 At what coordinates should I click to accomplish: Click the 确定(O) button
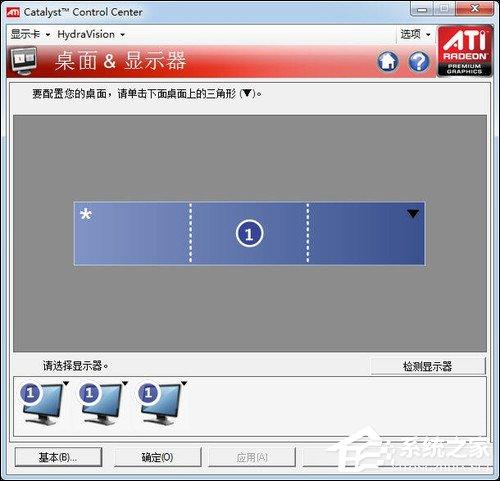click(157, 457)
